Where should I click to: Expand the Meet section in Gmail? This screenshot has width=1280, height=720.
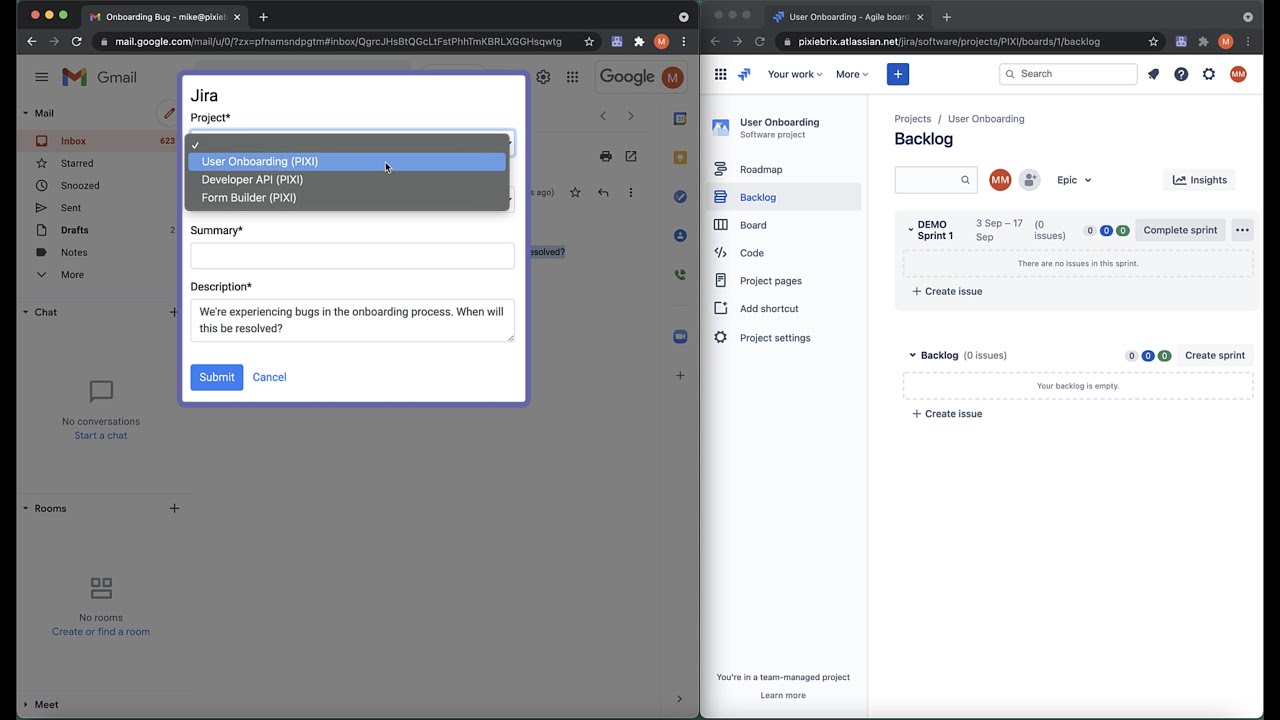coord(26,704)
